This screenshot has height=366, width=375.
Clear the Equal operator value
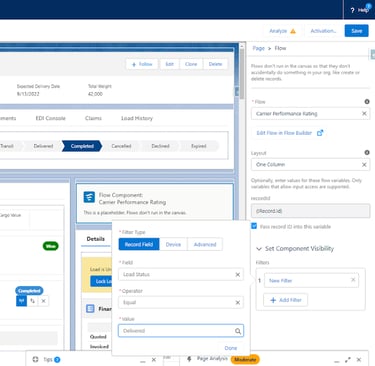[238, 303]
